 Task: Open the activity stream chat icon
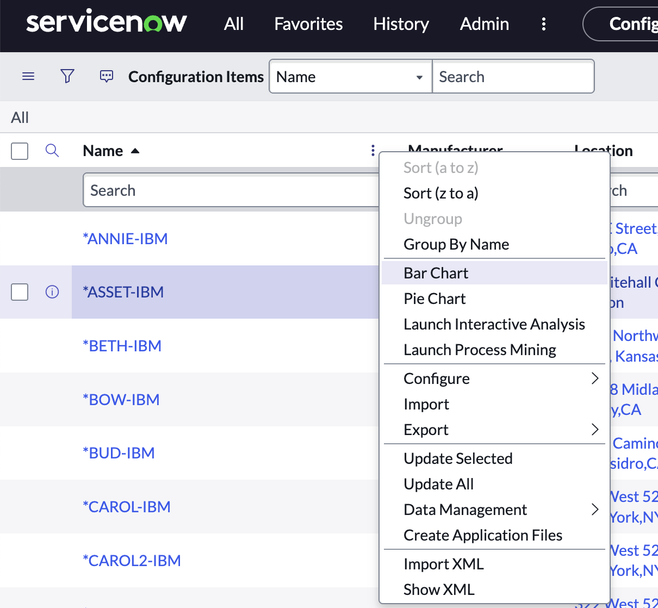click(x=106, y=76)
